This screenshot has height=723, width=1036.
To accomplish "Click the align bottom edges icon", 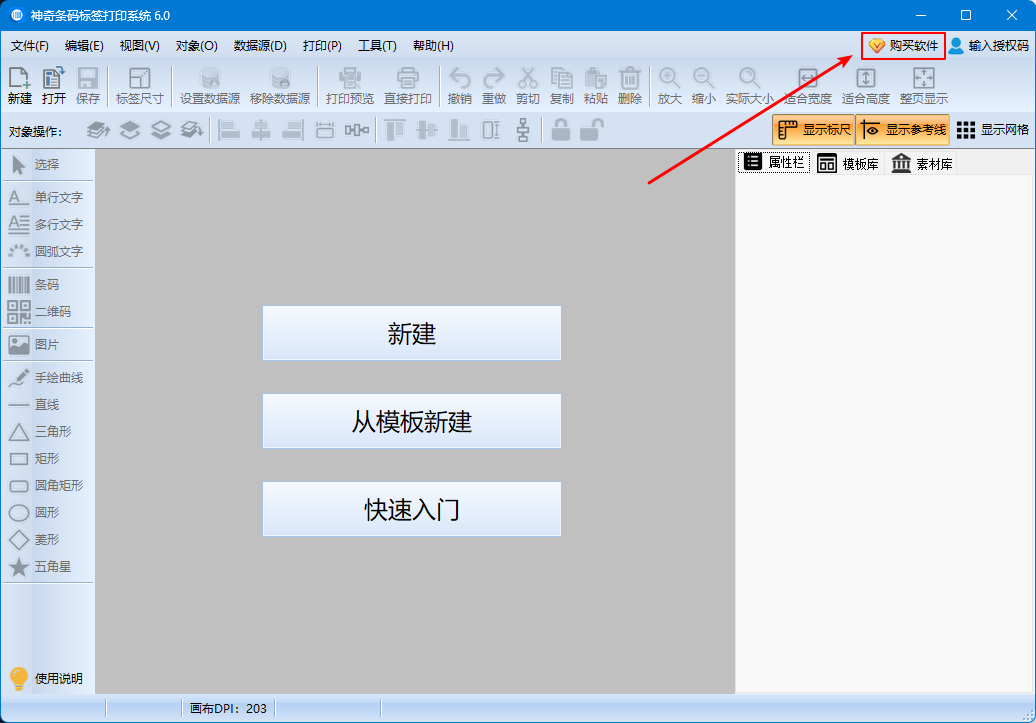I will 459,130.
